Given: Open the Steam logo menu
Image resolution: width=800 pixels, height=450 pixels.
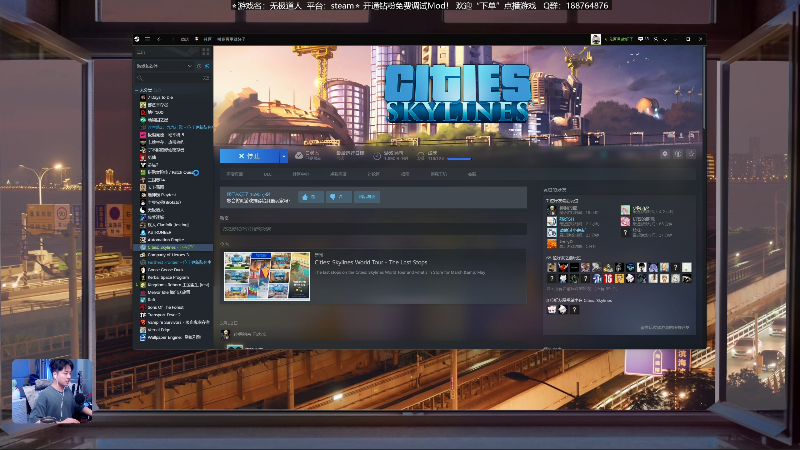Looking at the screenshot, I should pyautogui.click(x=137, y=39).
